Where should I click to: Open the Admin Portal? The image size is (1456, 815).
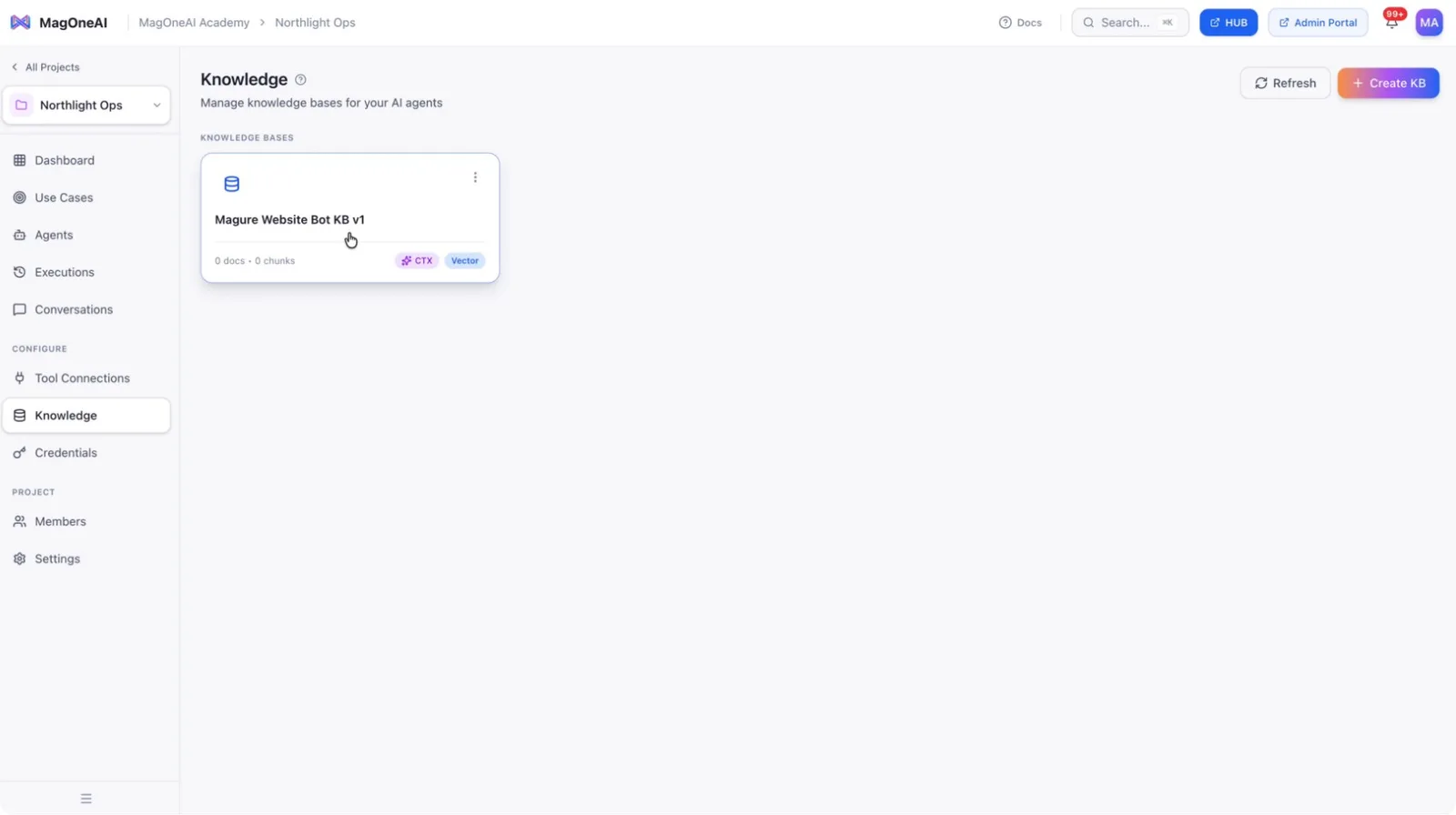click(1318, 23)
